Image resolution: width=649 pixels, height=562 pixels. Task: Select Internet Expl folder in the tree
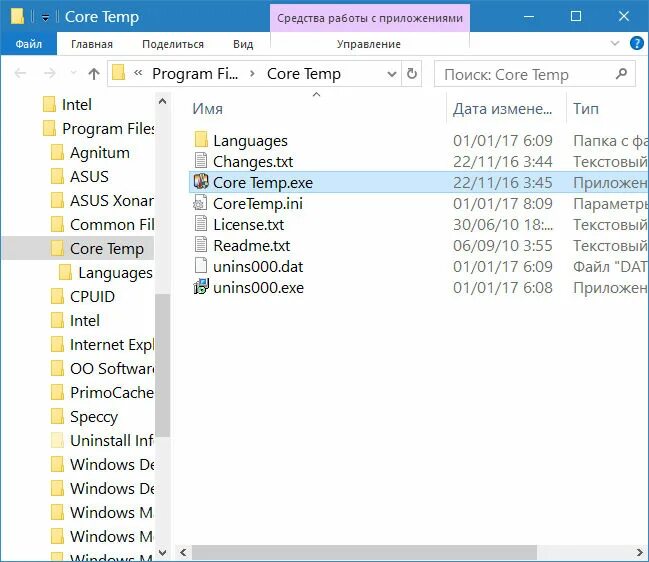pyautogui.click(x=102, y=345)
